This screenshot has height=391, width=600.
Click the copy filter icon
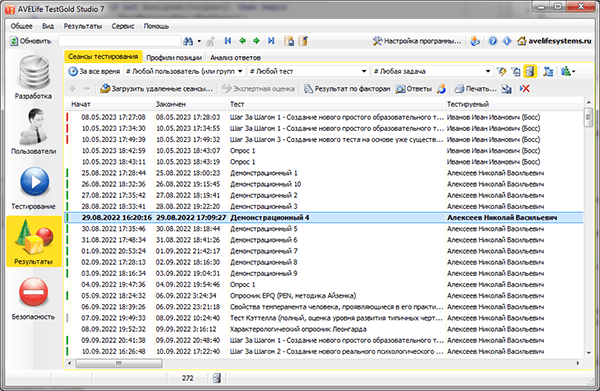click(515, 71)
